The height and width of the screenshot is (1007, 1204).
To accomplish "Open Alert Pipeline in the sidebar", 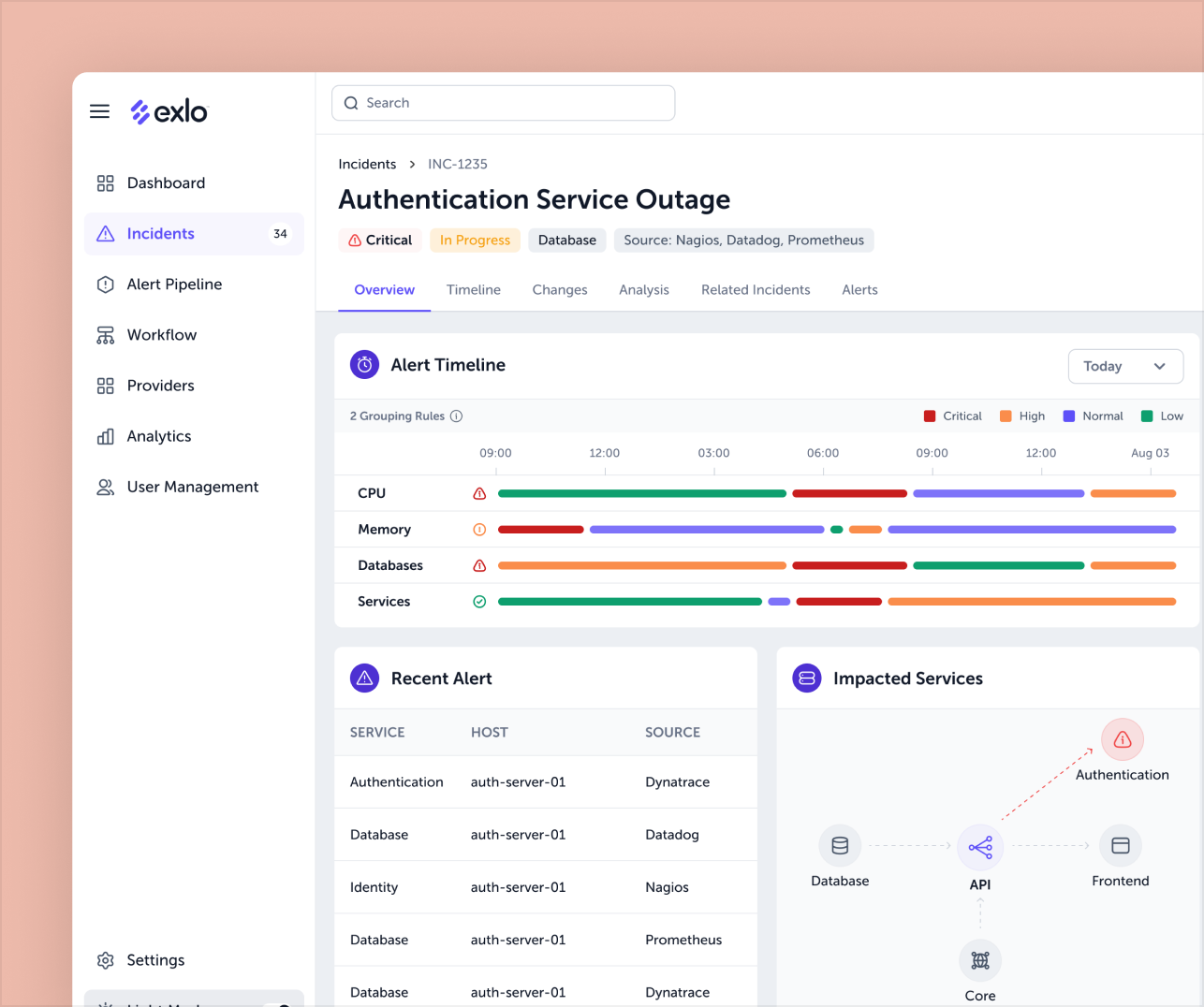I will (194, 285).
